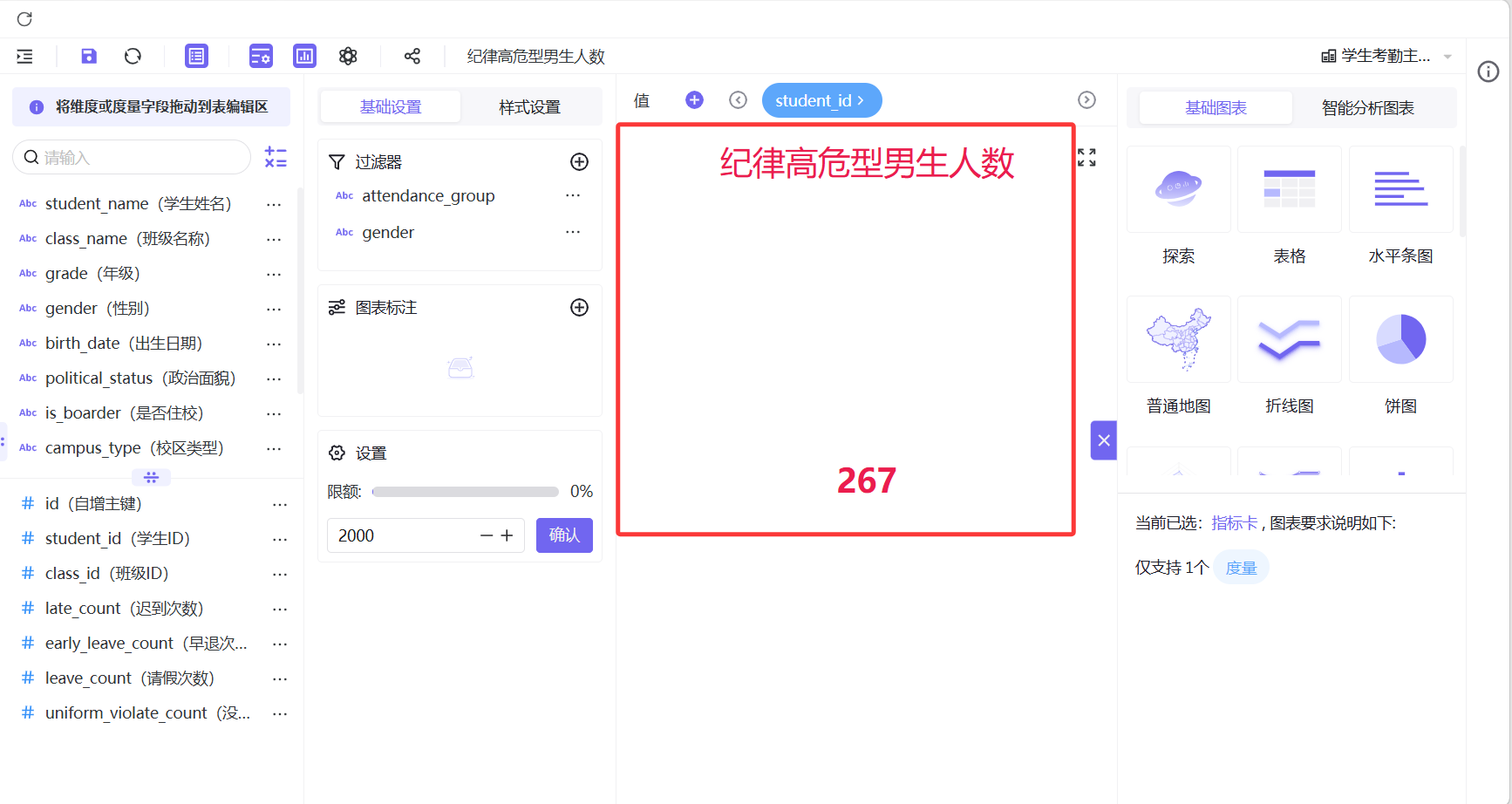The width and height of the screenshot is (1512, 804).
Task: Click the 指标卡 link
Action: (x=1234, y=523)
